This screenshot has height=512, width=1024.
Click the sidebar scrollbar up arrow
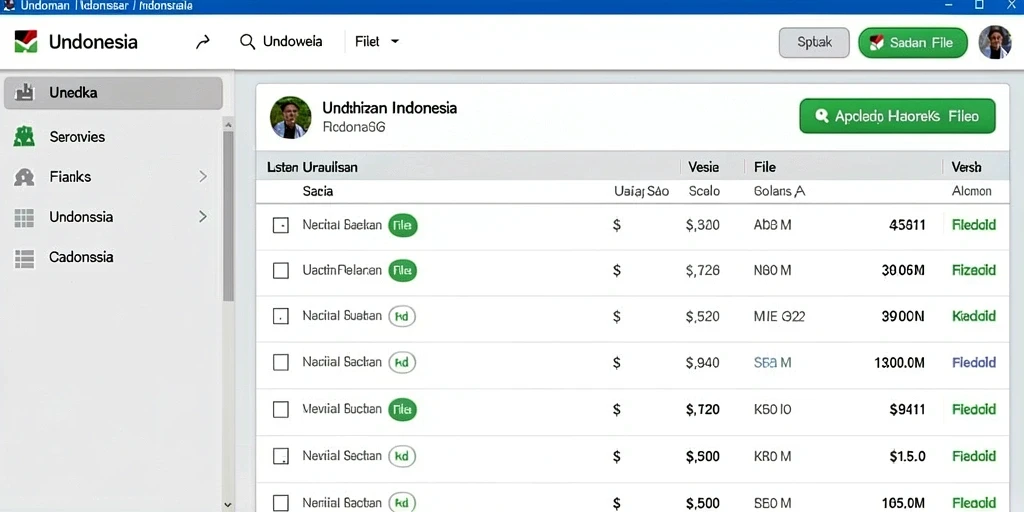[228, 124]
